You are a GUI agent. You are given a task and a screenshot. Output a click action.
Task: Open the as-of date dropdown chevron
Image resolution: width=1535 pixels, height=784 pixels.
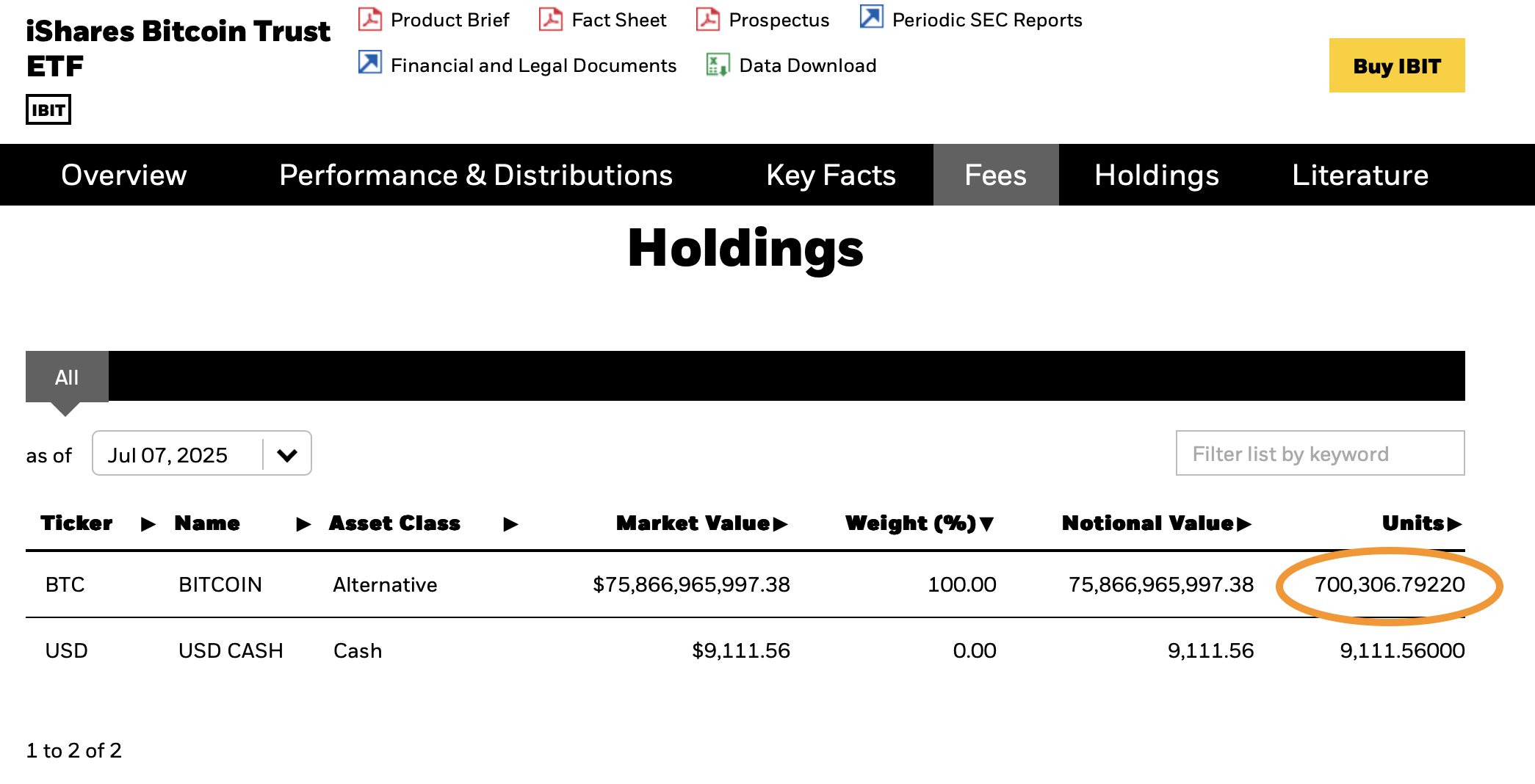(287, 455)
